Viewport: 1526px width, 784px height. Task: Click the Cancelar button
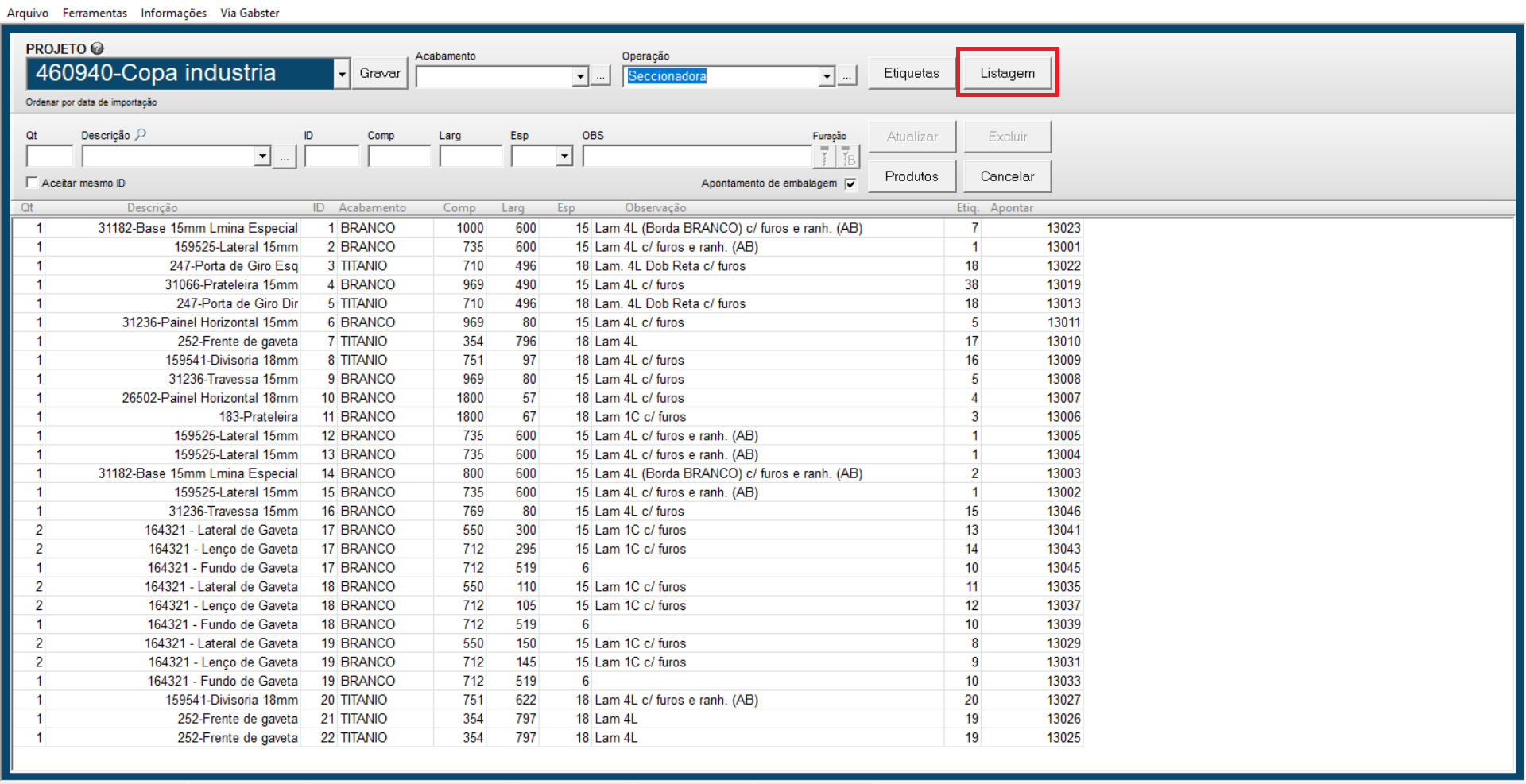(1007, 176)
